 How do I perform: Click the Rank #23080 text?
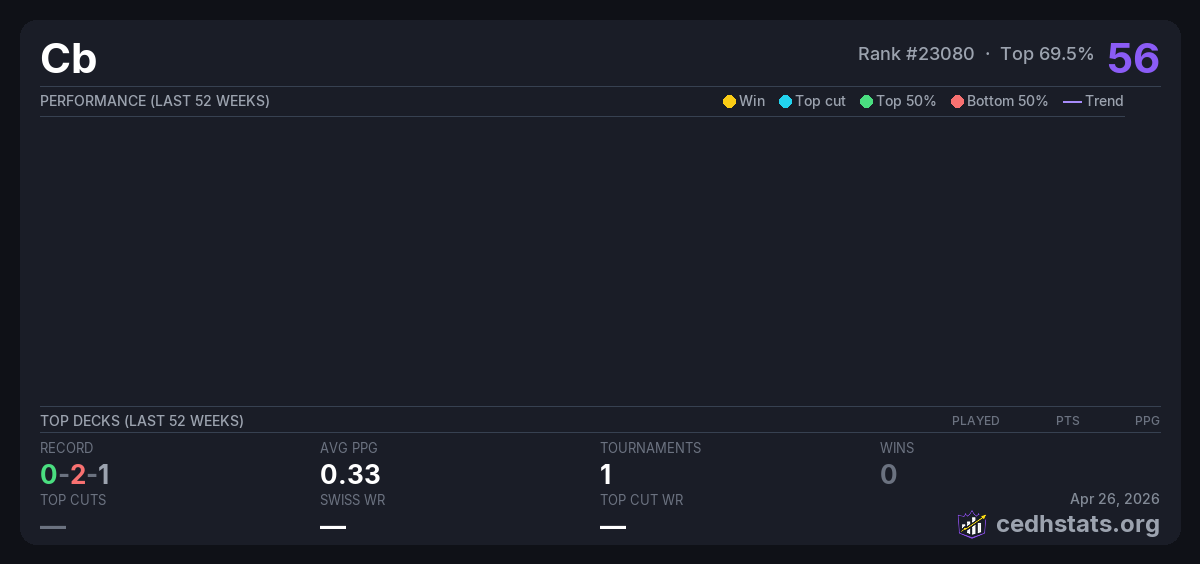[x=915, y=54]
